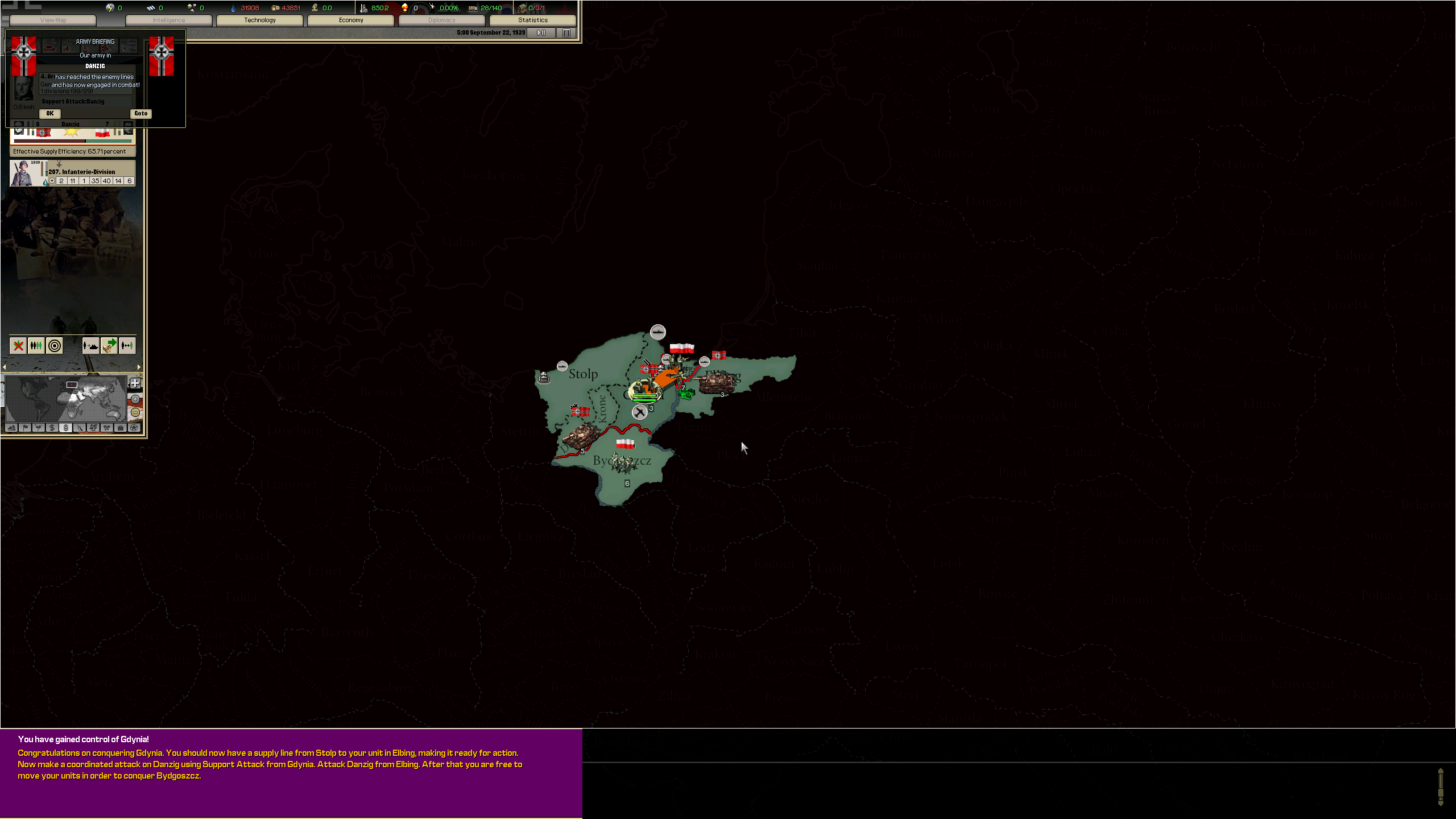The height and width of the screenshot is (819, 1456).
Task: Click the German flag above Elbing
Action: point(719,355)
